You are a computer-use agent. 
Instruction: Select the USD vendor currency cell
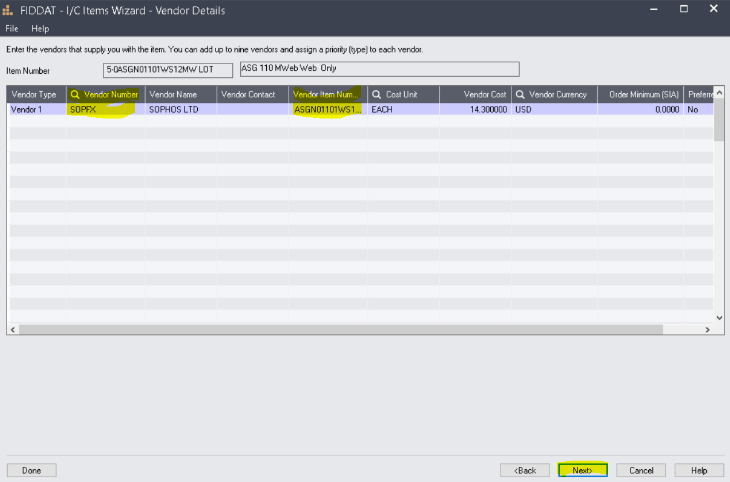[553, 109]
